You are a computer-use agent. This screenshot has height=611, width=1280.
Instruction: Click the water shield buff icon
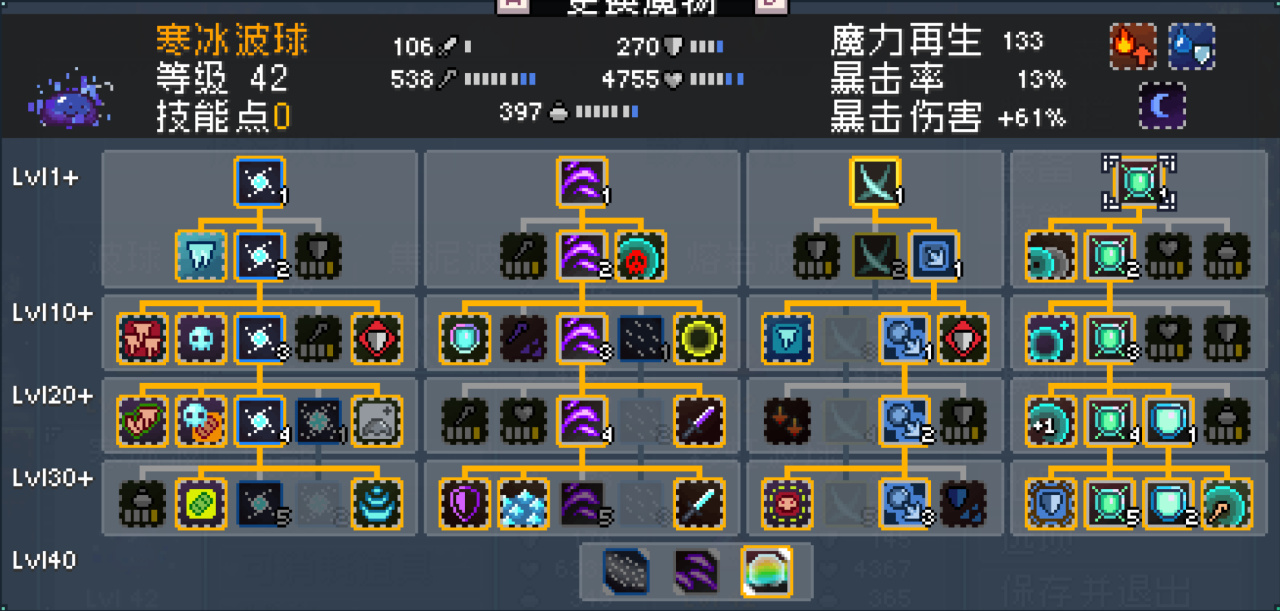pyautogui.click(x=1192, y=46)
